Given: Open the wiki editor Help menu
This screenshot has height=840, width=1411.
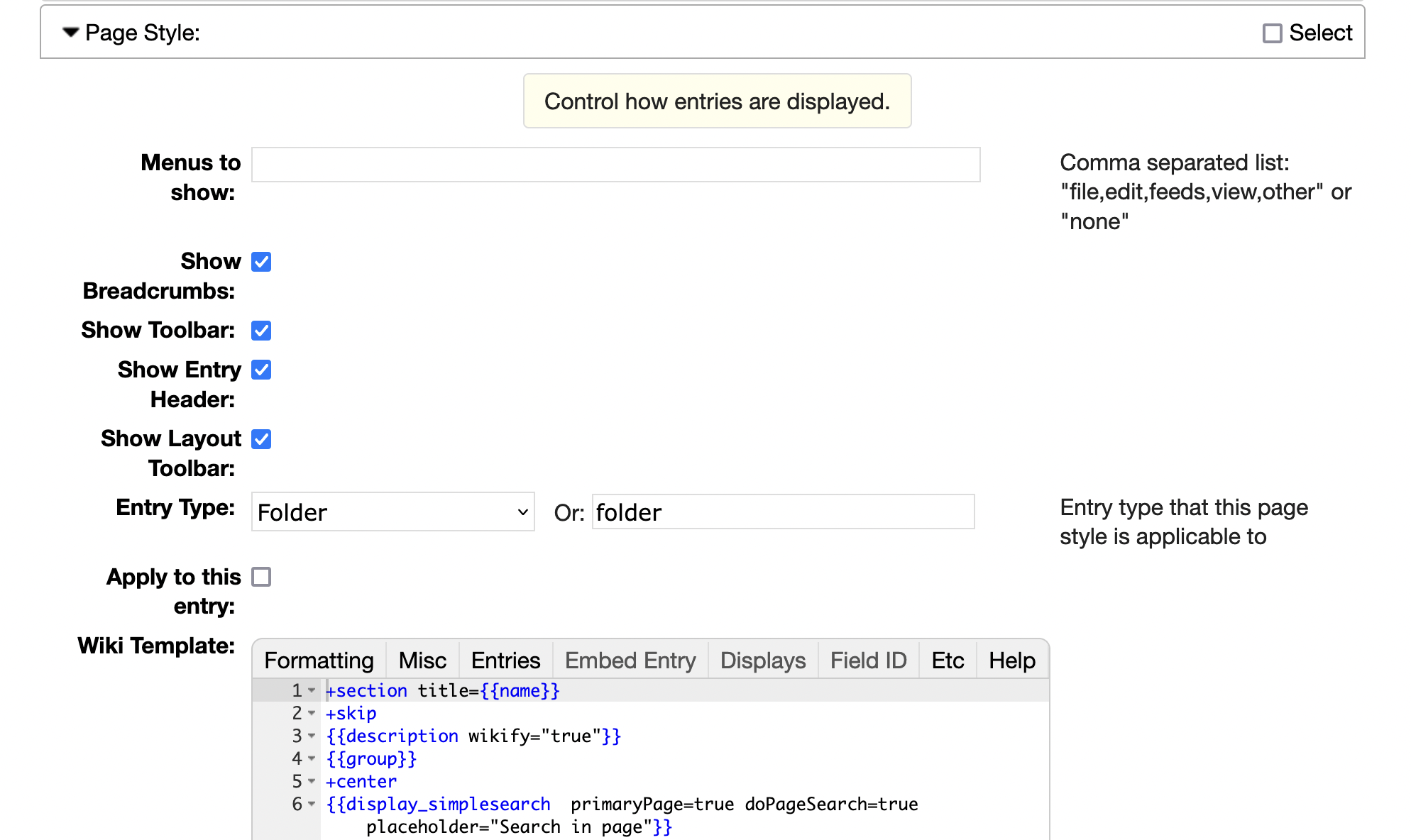Looking at the screenshot, I should tap(1011, 661).
